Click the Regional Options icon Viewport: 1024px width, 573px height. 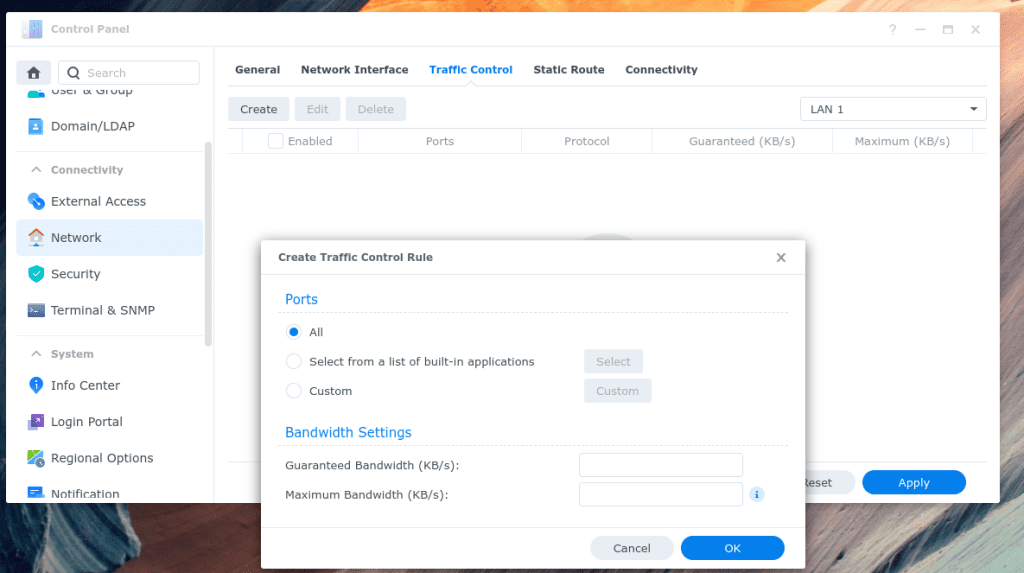(x=36, y=458)
